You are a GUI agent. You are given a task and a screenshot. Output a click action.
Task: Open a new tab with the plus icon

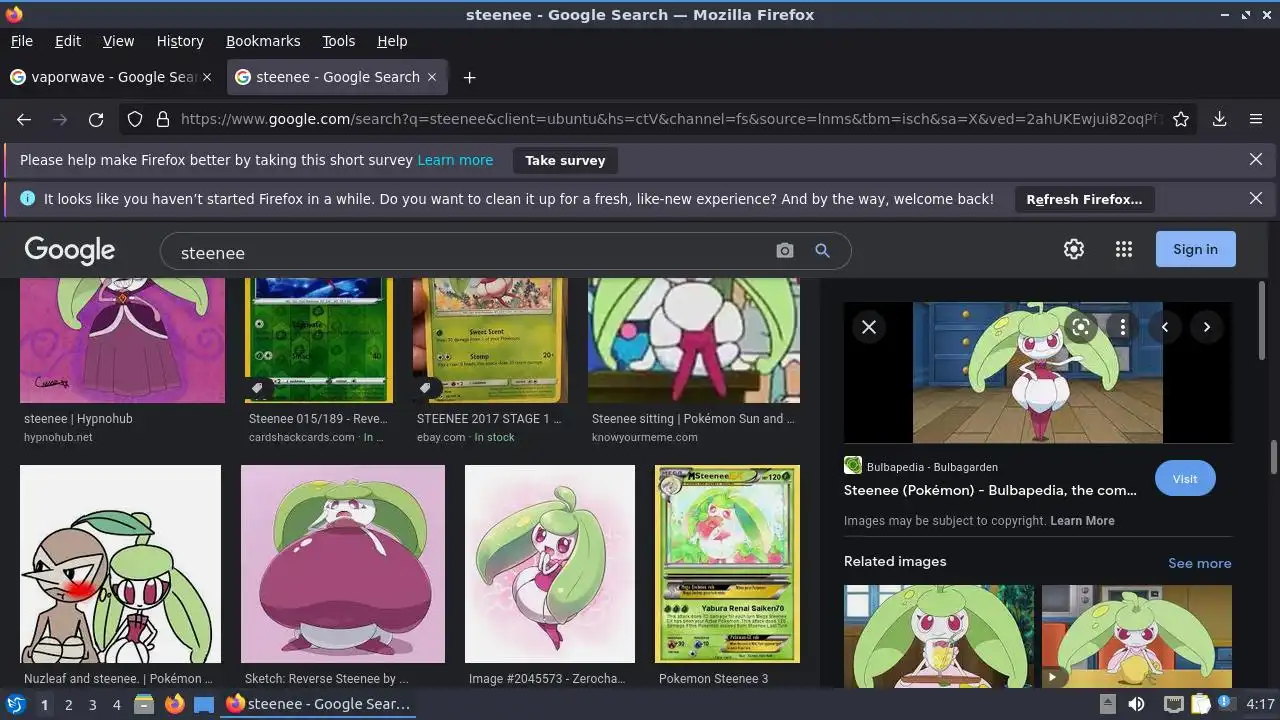coord(469,77)
